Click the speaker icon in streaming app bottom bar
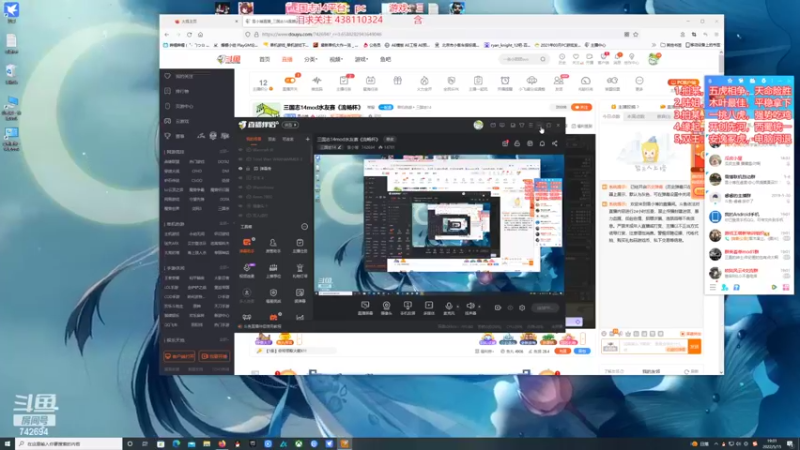Image resolution: width=800 pixels, height=450 pixels. pos(470,306)
